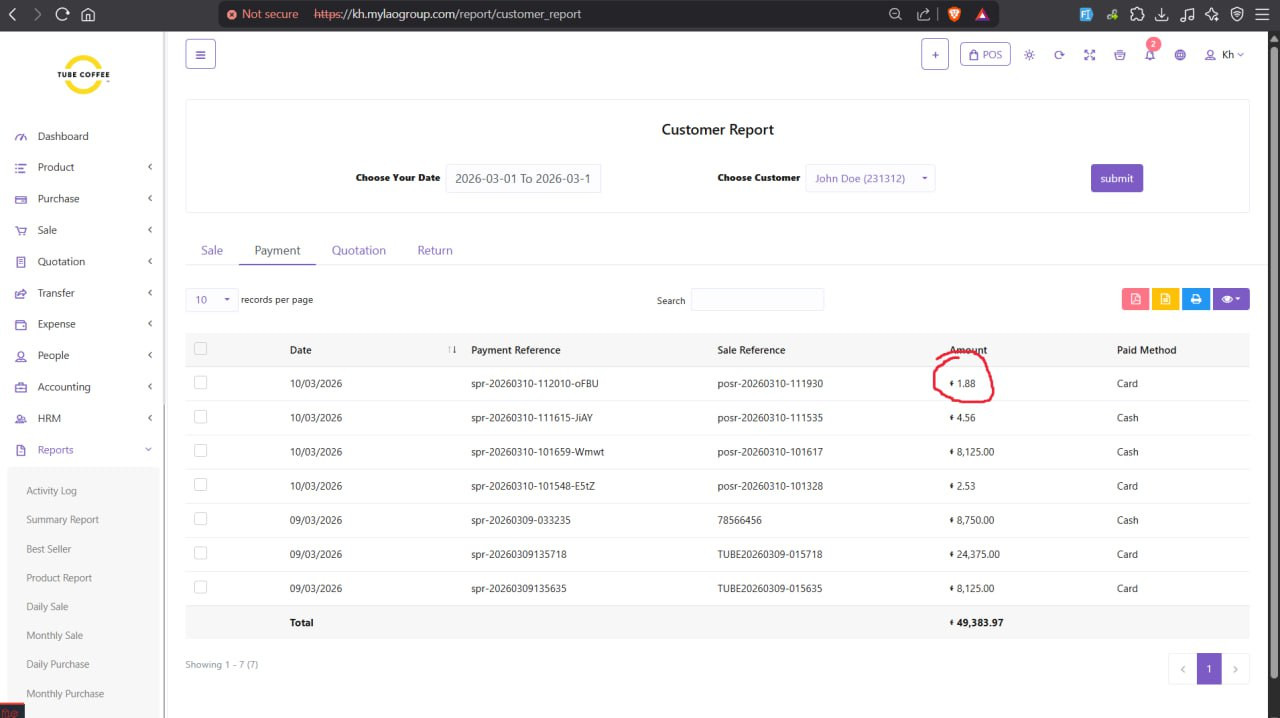Go to pagination page 1

(1209, 669)
